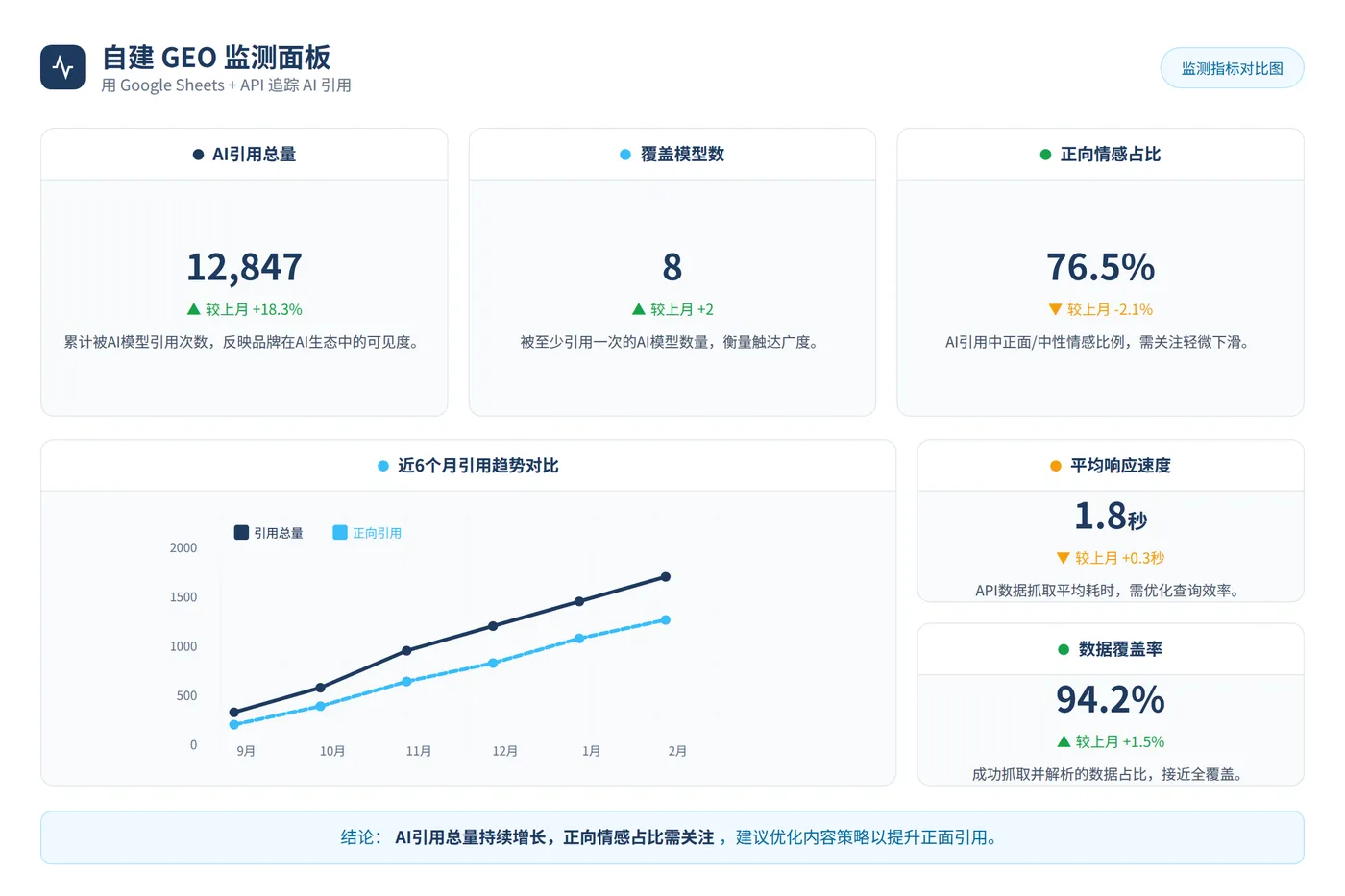Image resolution: width=1345 pixels, height=896 pixels.
Task: Click the description API数据抓取平均耗时
Action: click(x=1110, y=591)
